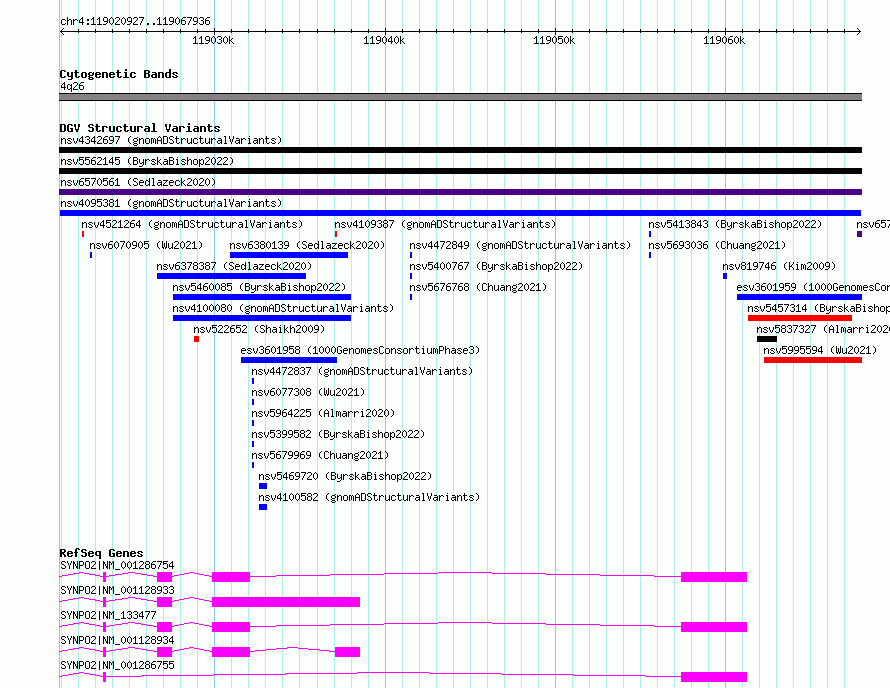Open the nsv5460085 ByrskaBishop2022 label
The image size is (890, 688).
pyautogui.click(x=259, y=287)
